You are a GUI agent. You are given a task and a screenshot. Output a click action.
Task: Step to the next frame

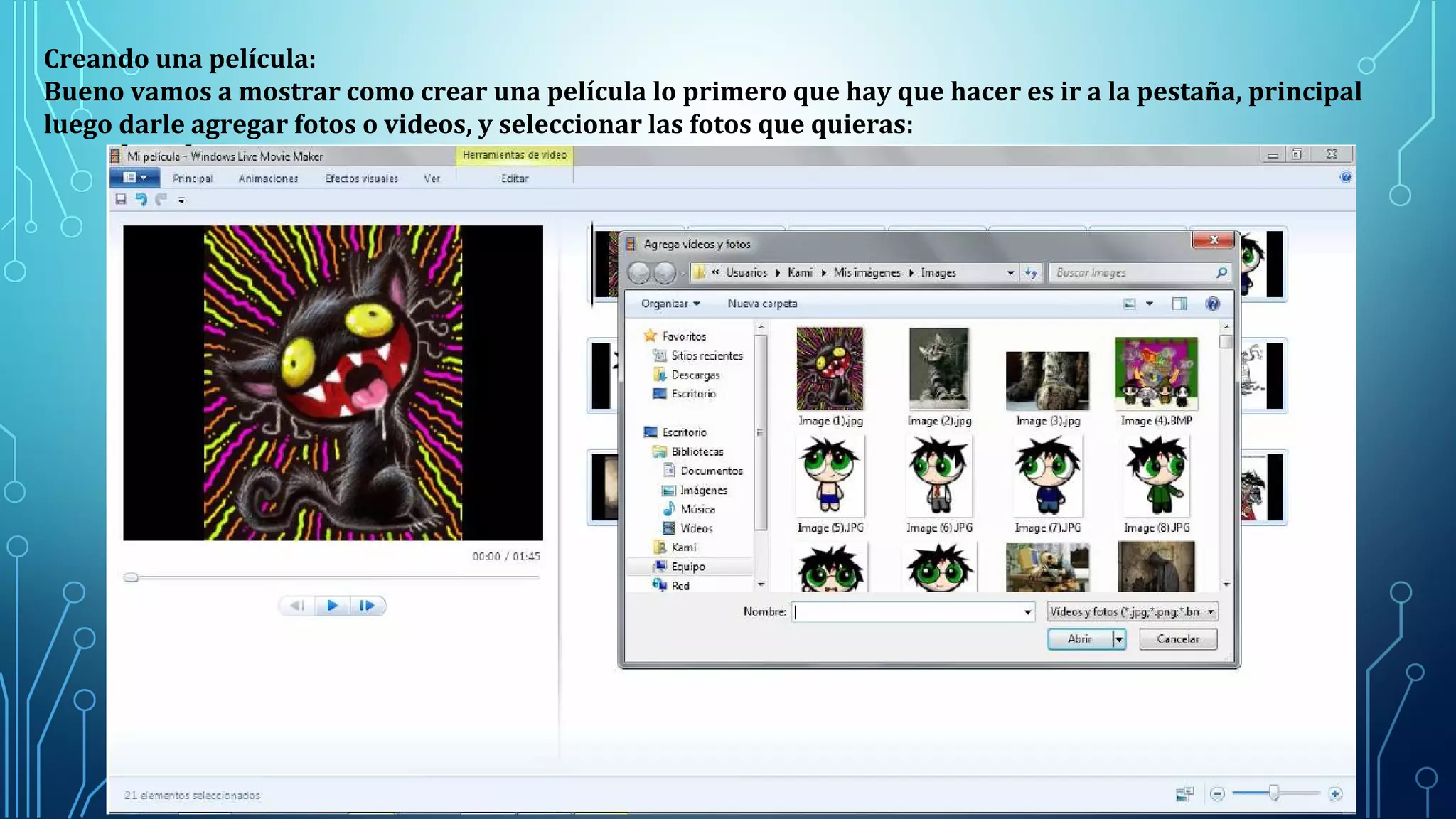tap(367, 606)
